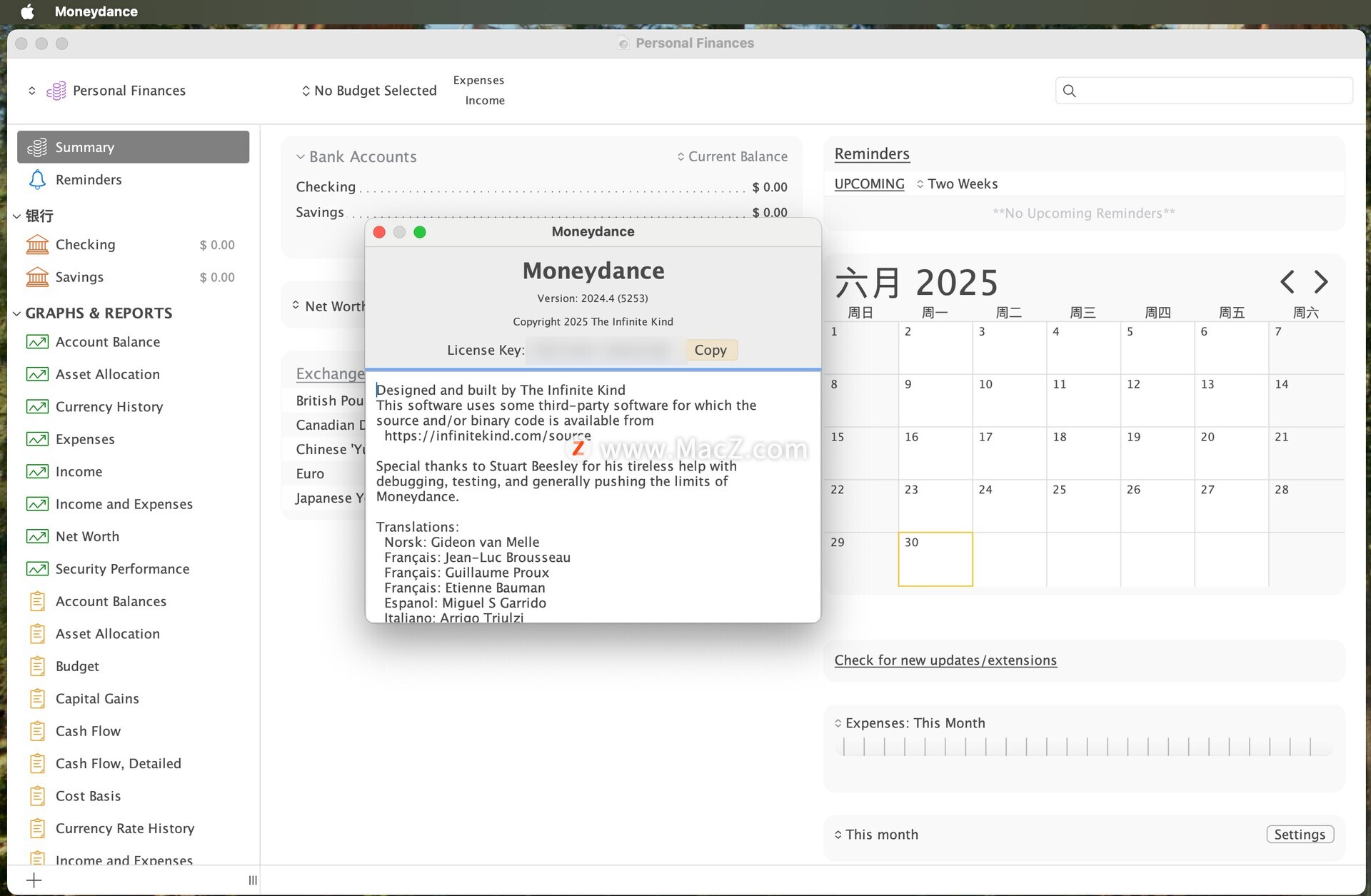Viewport: 1371px width, 896px height.
Task: Click Currency History graph icon
Action: (37, 406)
